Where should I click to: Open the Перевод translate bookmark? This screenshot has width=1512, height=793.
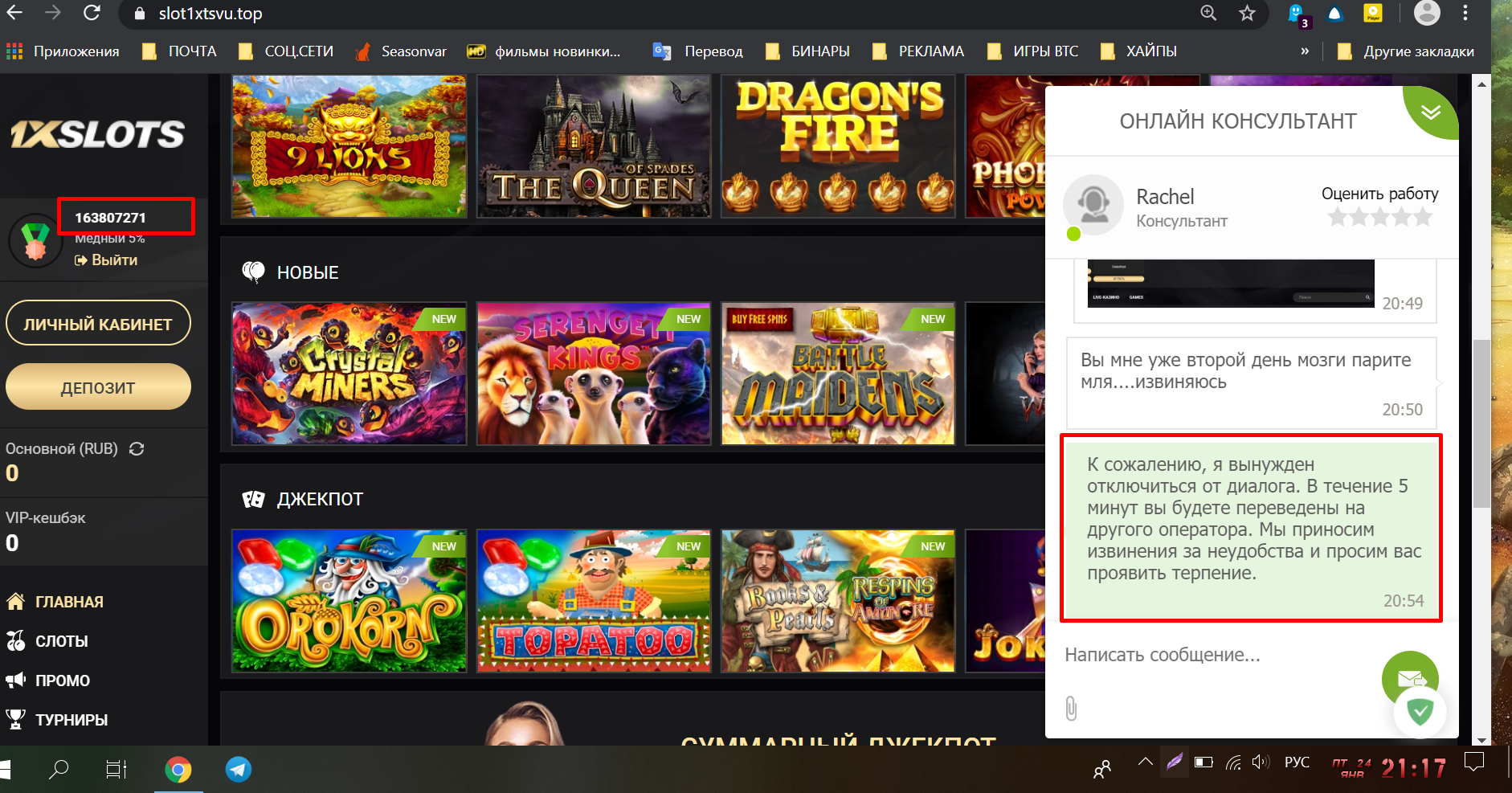pyautogui.click(x=697, y=51)
